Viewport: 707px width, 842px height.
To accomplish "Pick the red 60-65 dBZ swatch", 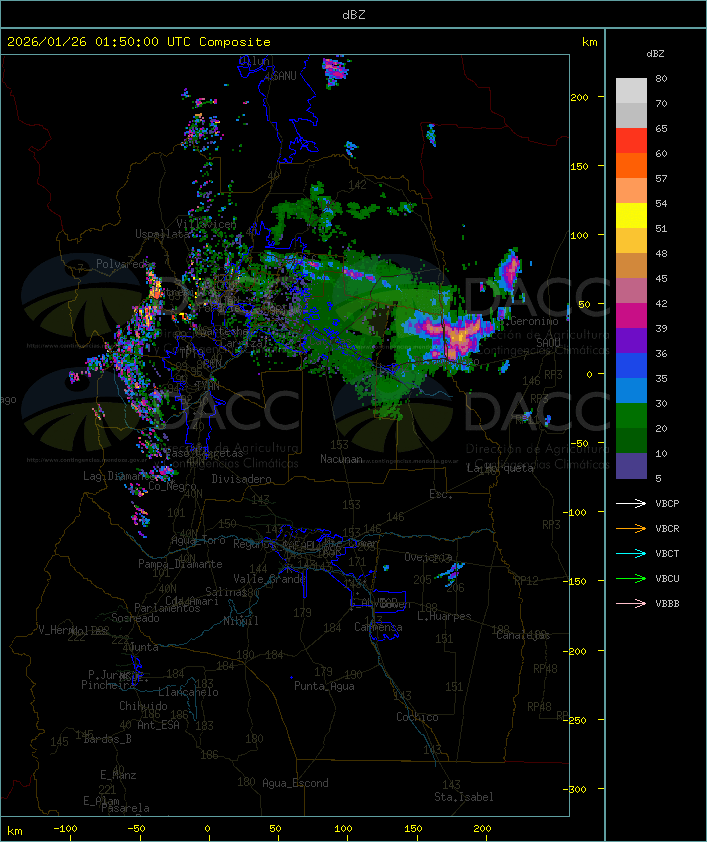I will [x=631, y=141].
